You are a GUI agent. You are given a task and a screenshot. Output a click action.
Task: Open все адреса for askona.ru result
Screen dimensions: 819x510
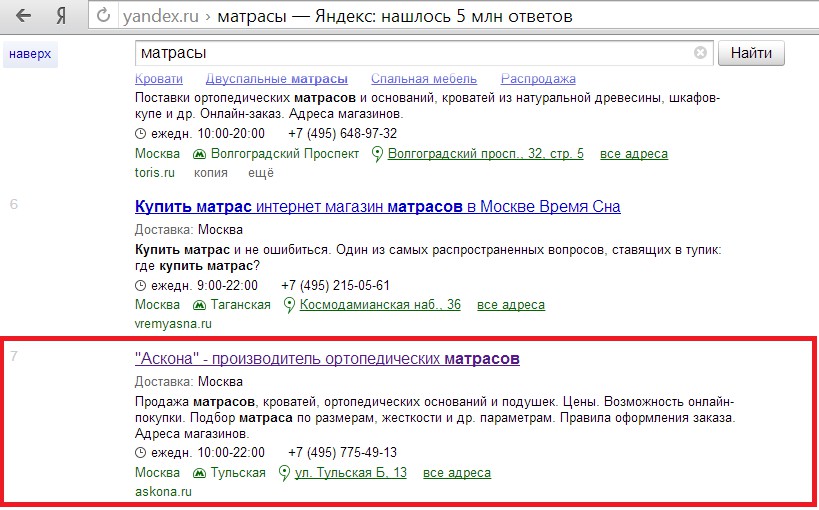457,473
